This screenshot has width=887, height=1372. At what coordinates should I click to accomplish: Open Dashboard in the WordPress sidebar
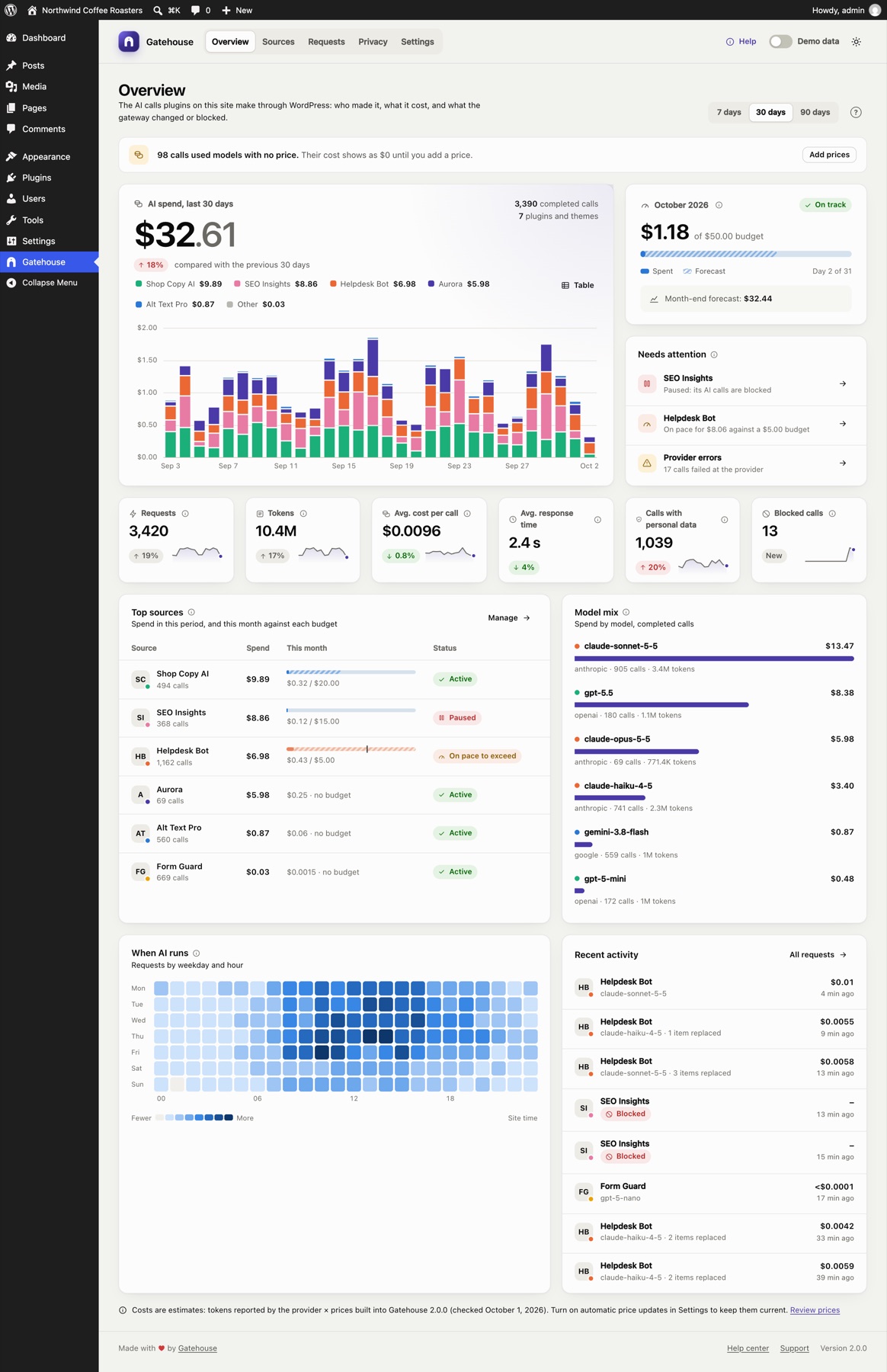[49, 38]
